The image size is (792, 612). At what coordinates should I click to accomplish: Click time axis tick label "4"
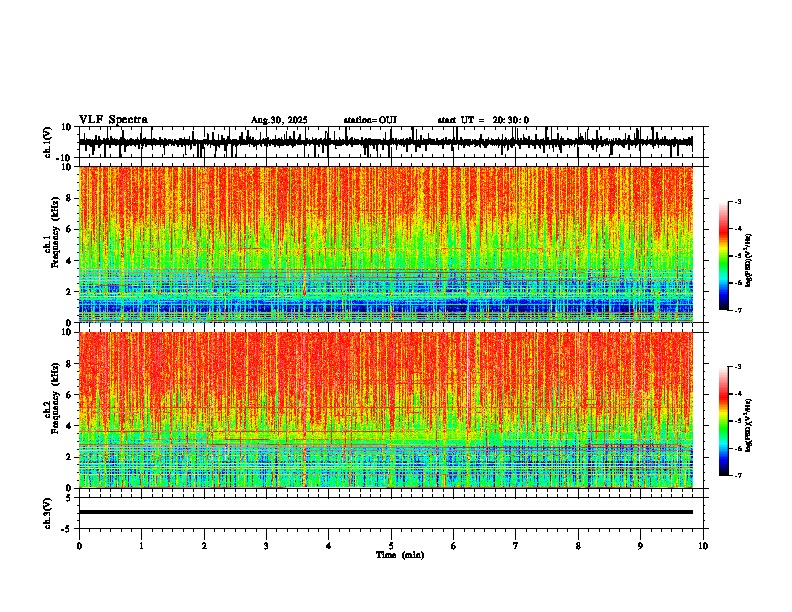coord(329,546)
